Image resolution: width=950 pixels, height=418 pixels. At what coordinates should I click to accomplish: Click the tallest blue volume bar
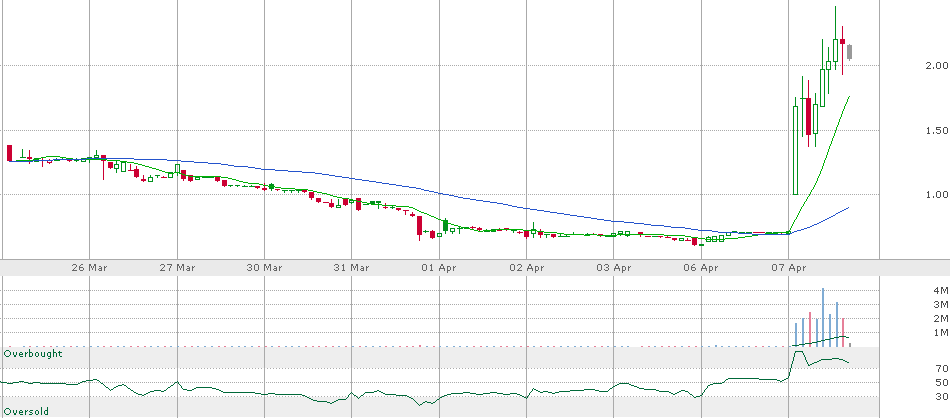(823, 317)
